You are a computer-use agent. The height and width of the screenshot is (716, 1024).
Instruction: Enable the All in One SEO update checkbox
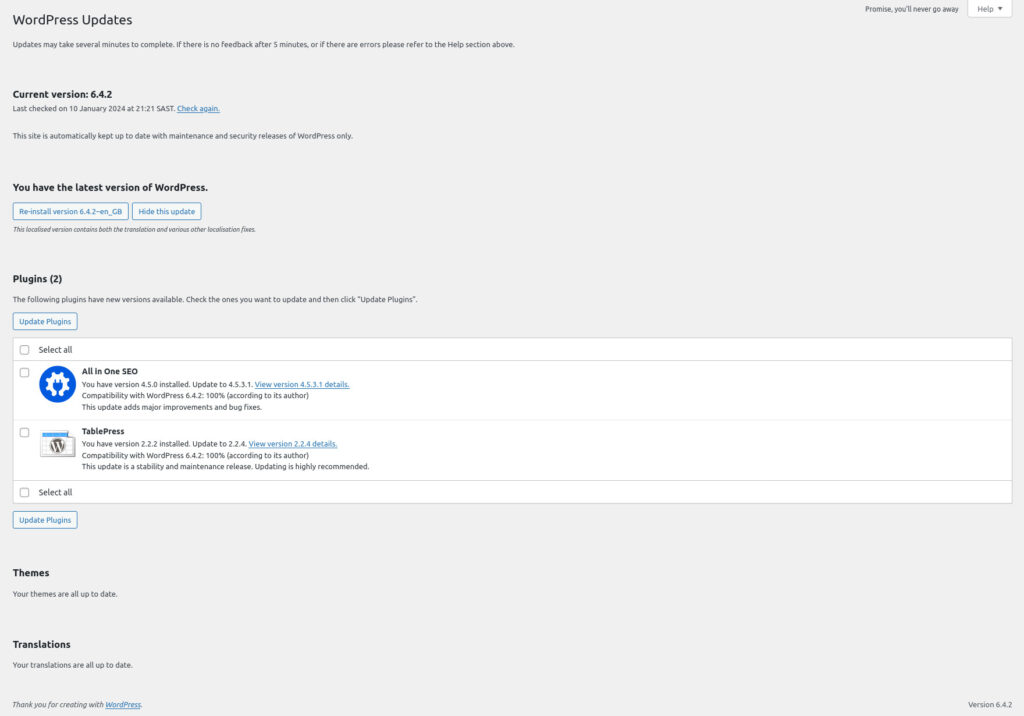pos(24,371)
